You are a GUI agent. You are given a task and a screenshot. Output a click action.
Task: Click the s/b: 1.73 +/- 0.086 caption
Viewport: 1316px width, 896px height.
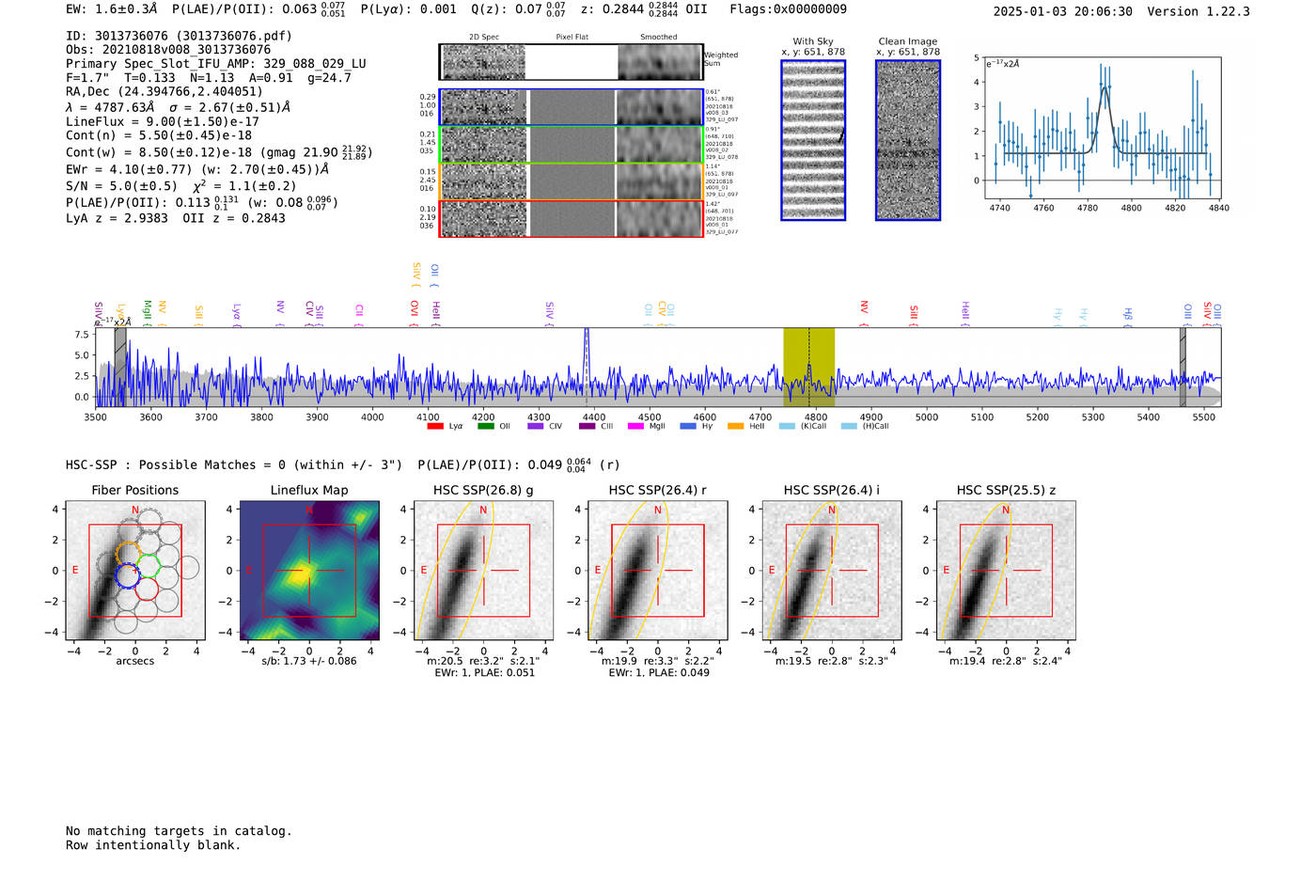(309, 661)
